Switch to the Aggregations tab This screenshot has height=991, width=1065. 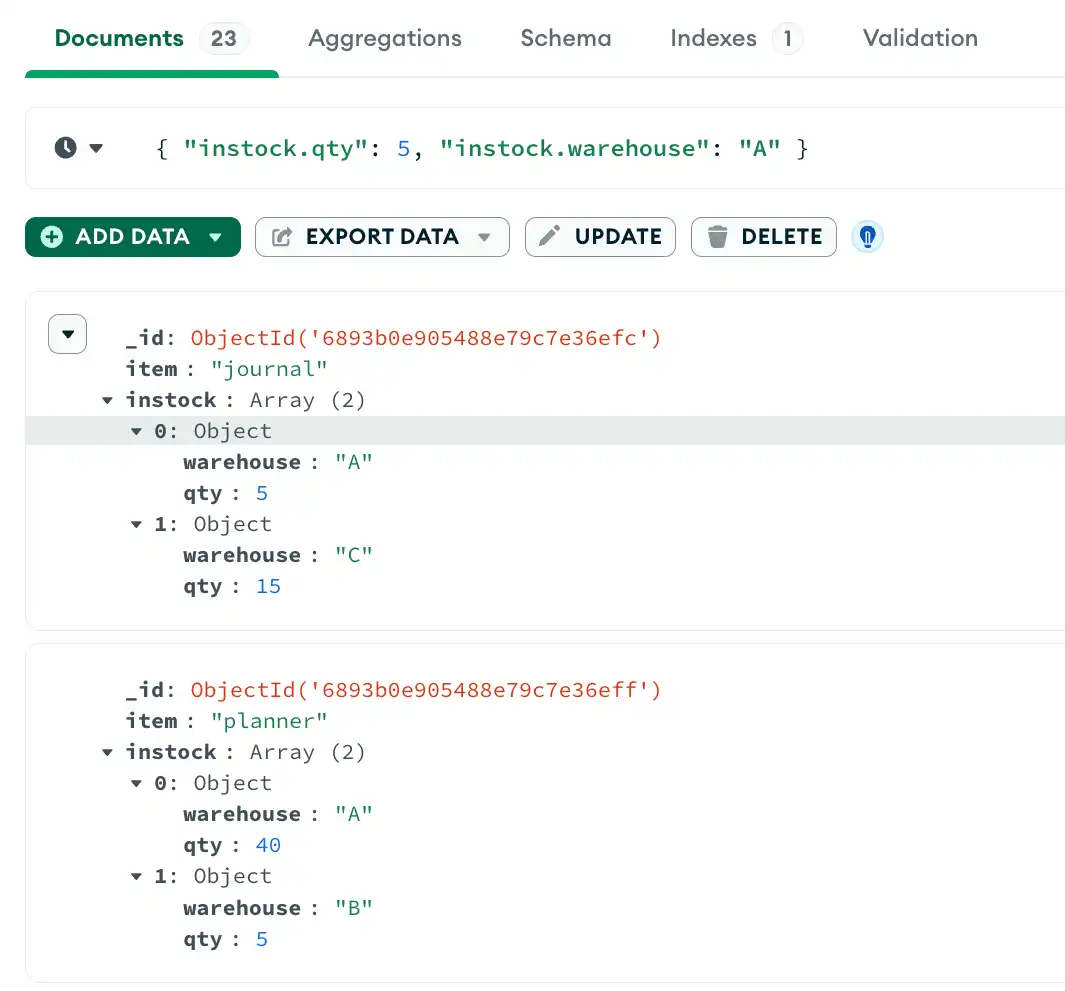tap(384, 38)
